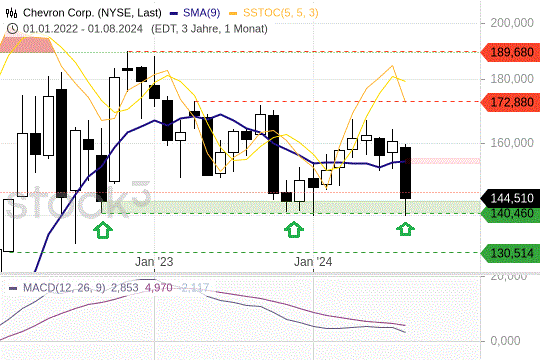Click the middle green up arrow marker
This screenshot has height=360, width=540.
(294, 230)
